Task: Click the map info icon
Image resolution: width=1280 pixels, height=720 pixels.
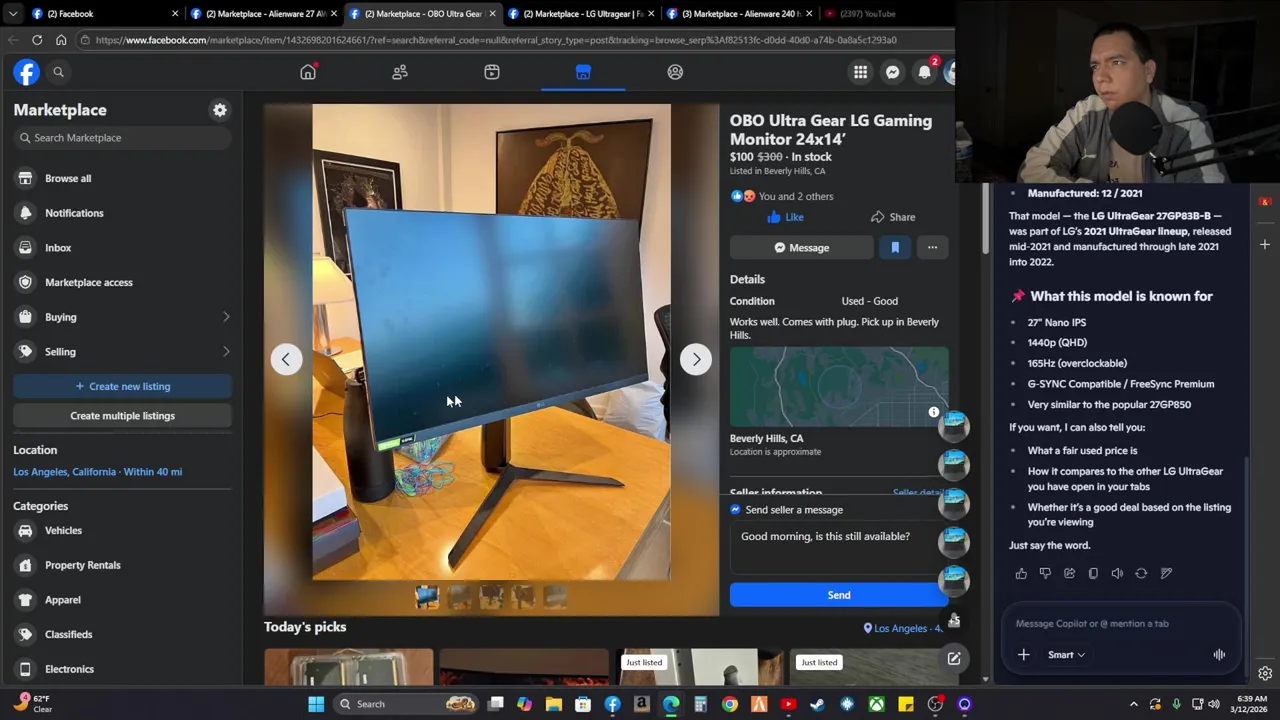Action: 934,412
